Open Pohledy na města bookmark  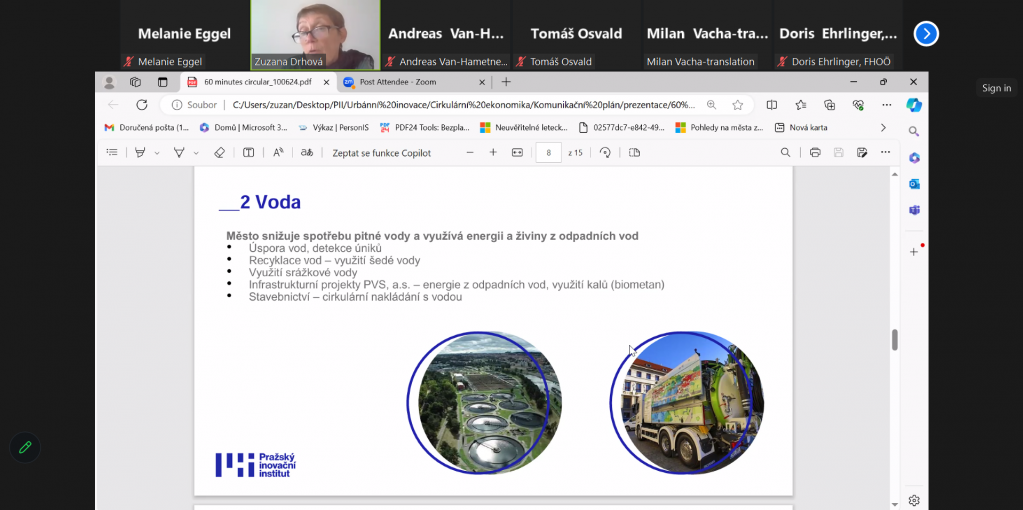click(720, 128)
